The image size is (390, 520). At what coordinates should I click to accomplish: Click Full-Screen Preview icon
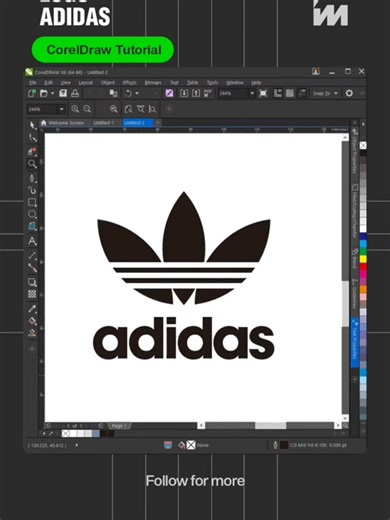263,93
